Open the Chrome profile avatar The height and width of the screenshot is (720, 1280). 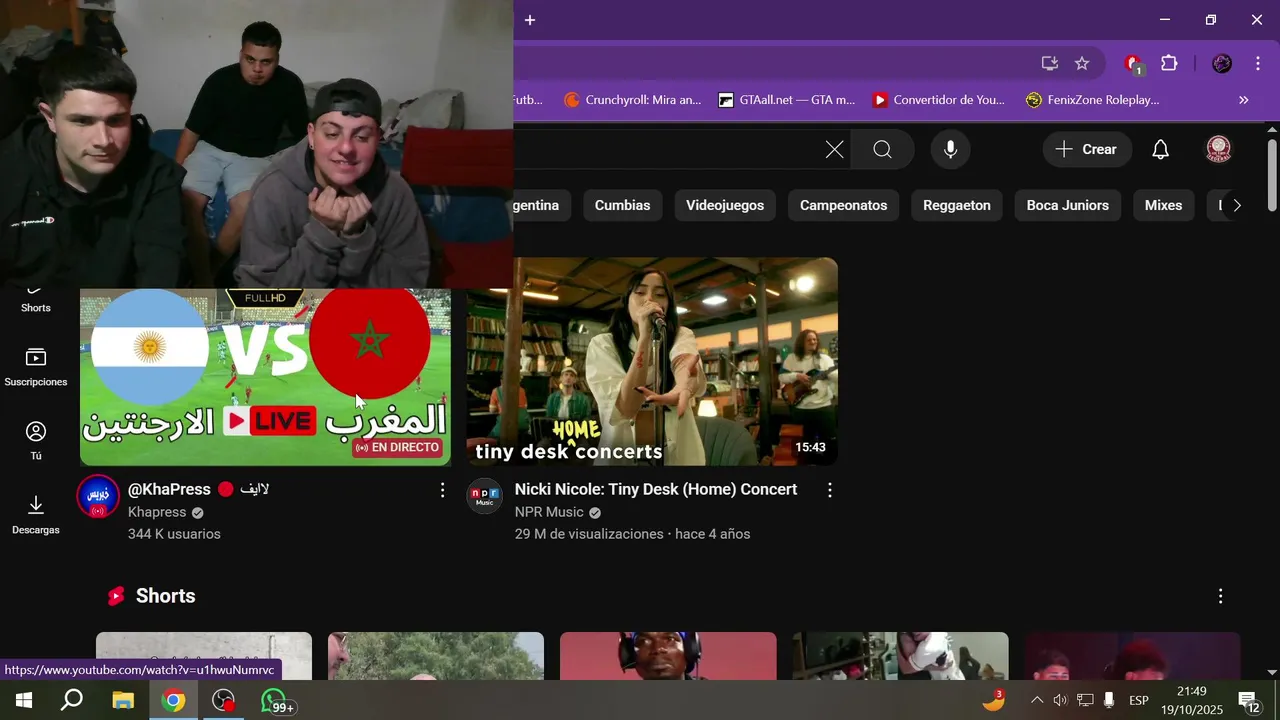tap(1222, 63)
